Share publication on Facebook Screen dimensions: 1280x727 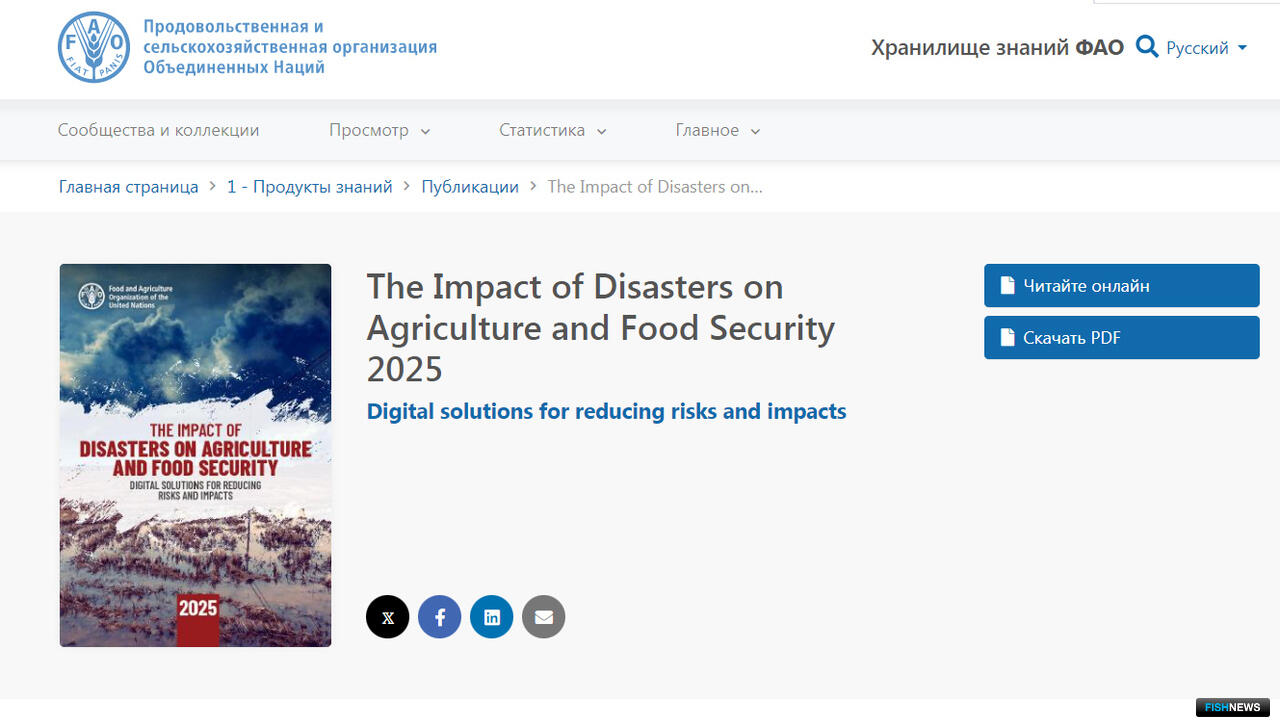point(440,617)
